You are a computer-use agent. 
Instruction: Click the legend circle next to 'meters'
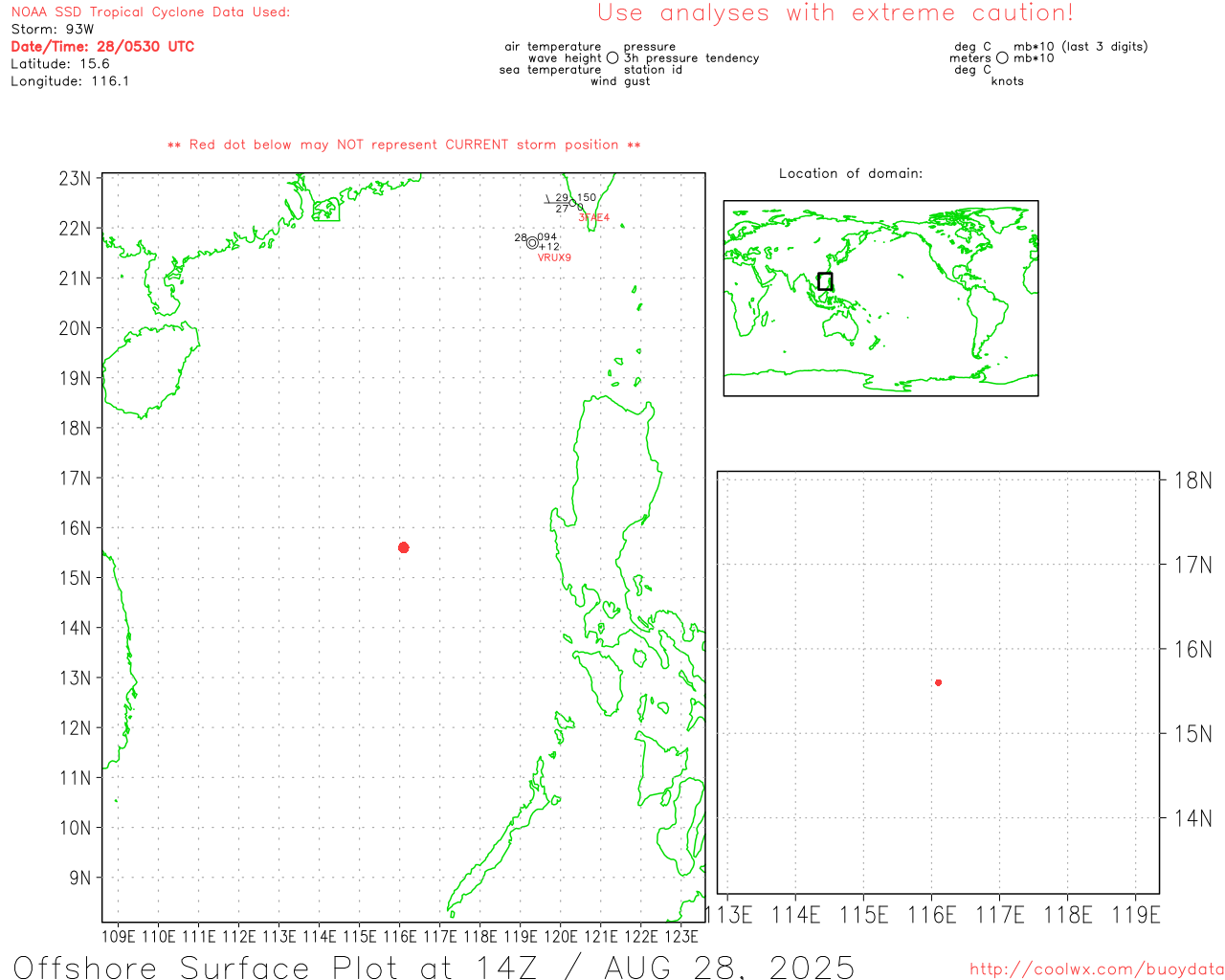tap(1002, 58)
